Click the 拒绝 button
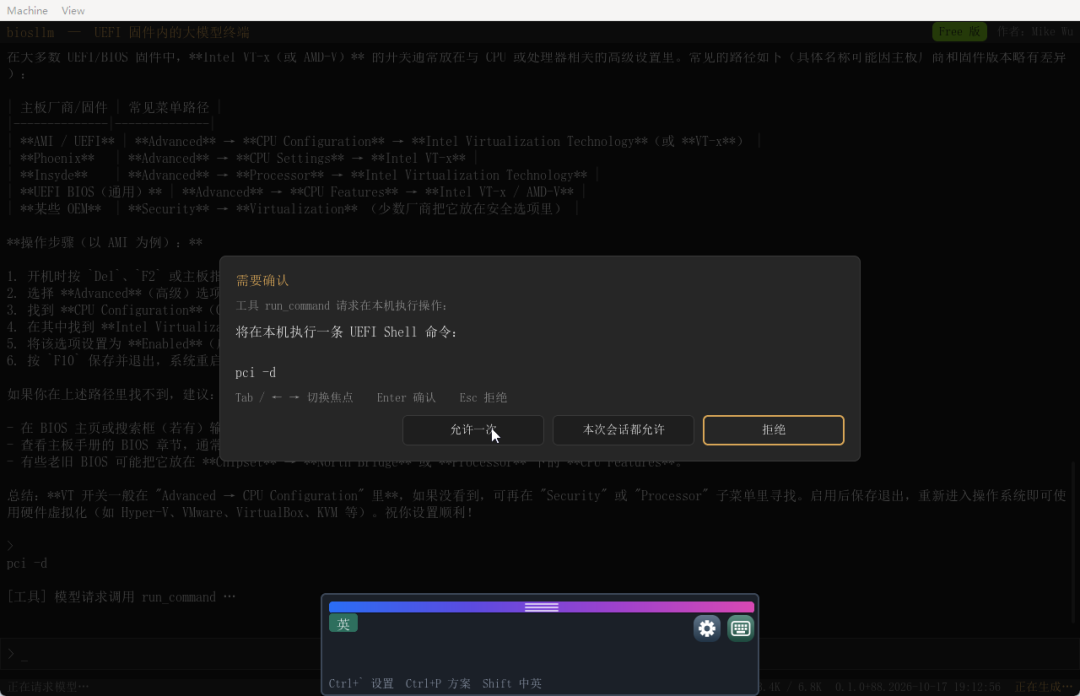The height and width of the screenshot is (696, 1080). (773, 430)
